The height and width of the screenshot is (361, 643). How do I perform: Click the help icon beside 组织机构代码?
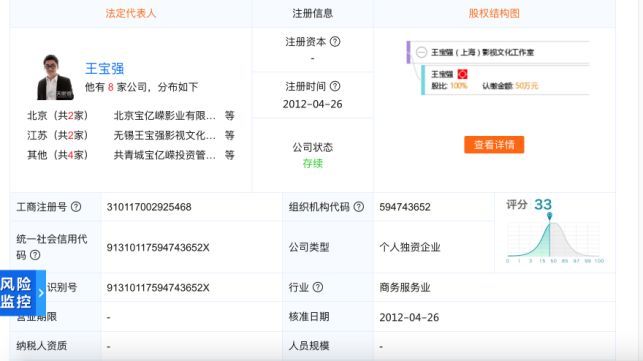[358, 207]
